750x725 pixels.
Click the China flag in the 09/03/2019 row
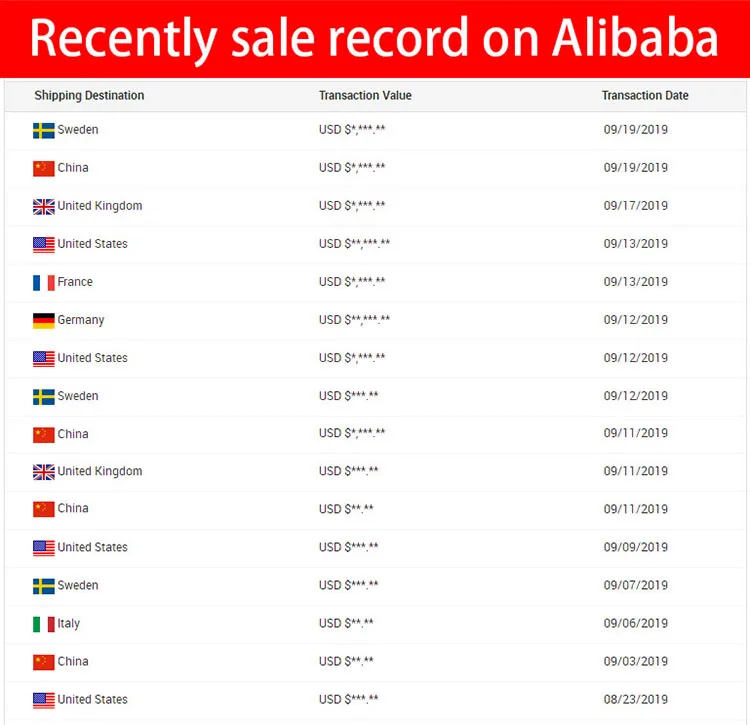(x=43, y=662)
